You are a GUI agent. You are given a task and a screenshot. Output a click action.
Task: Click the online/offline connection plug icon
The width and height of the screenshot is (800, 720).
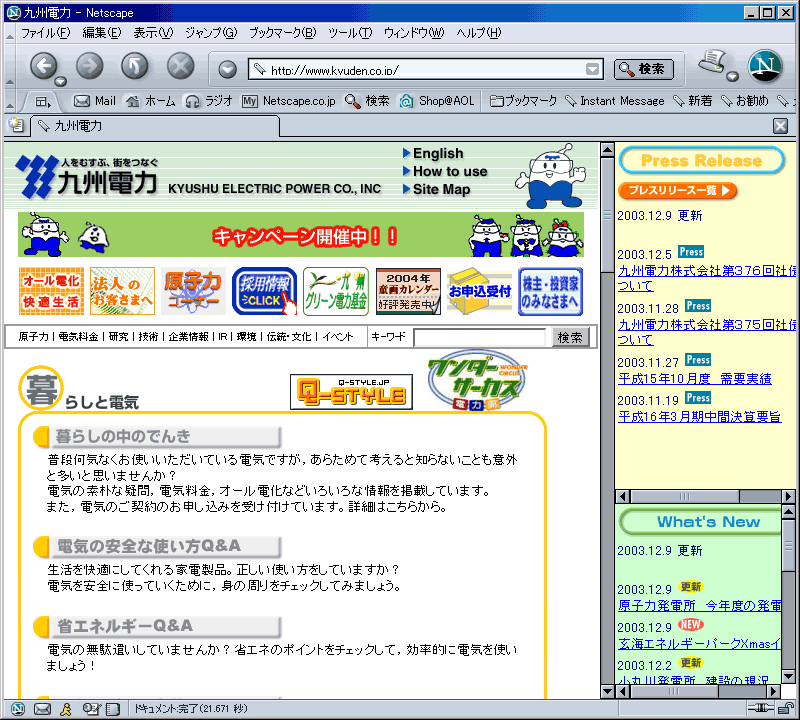761,708
